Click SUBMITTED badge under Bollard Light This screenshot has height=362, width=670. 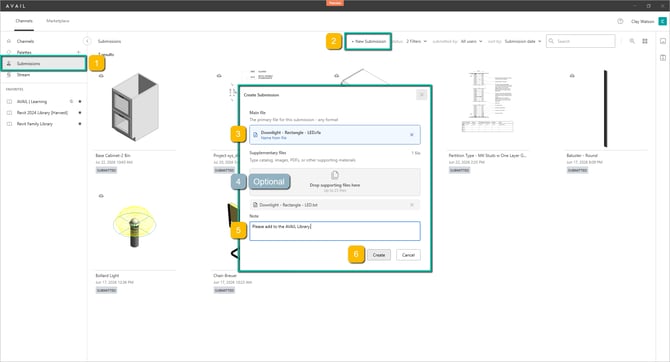tap(106, 290)
